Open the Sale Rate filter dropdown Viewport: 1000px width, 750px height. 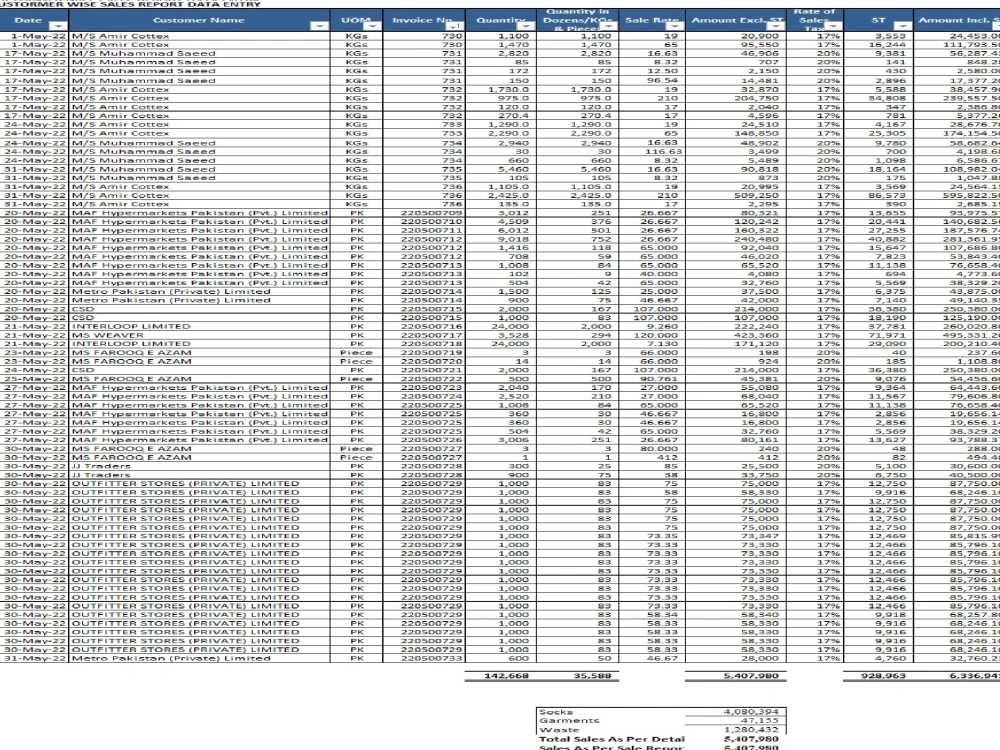675,26
